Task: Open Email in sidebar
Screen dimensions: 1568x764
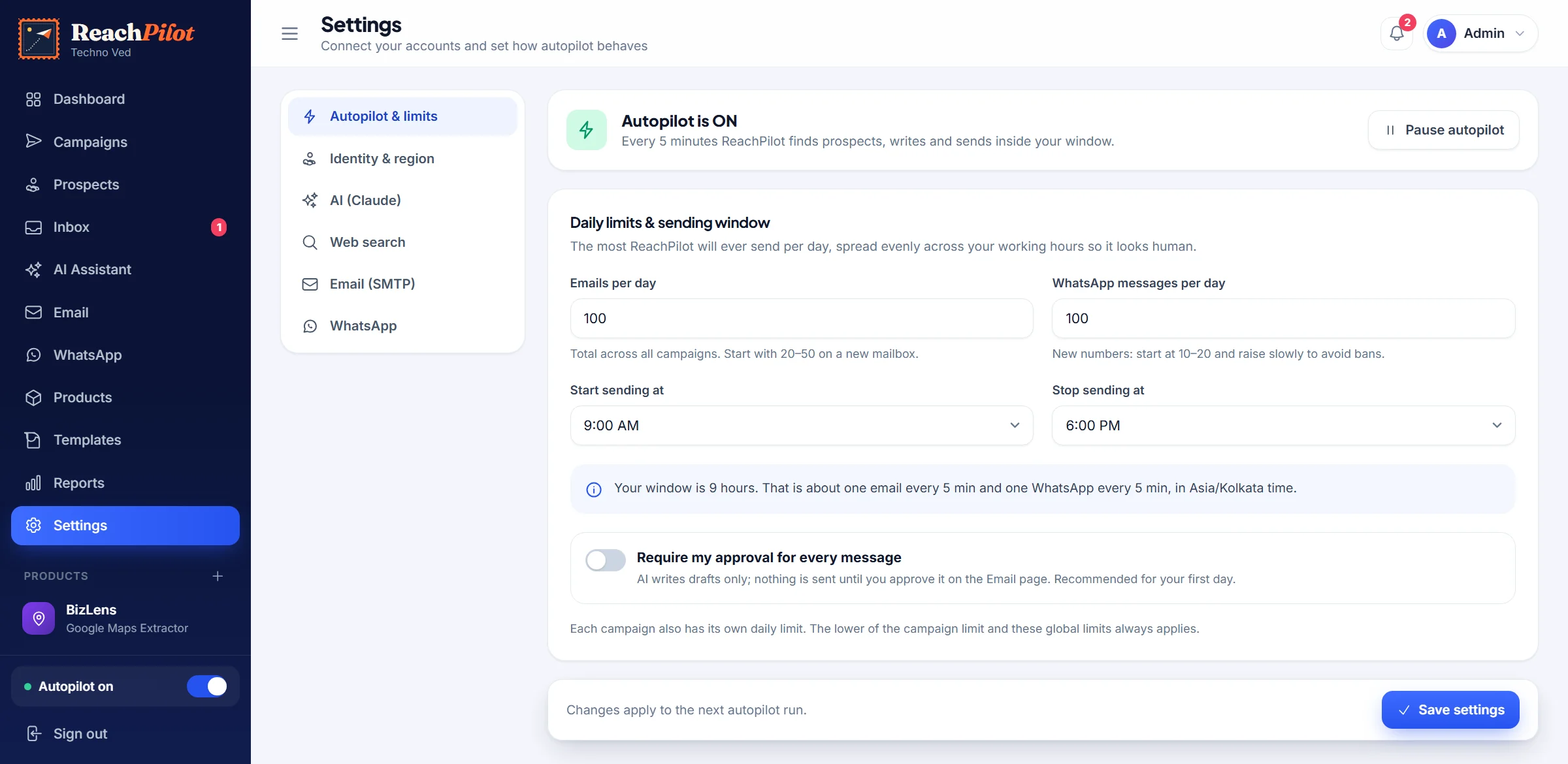Action: click(125, 313)
